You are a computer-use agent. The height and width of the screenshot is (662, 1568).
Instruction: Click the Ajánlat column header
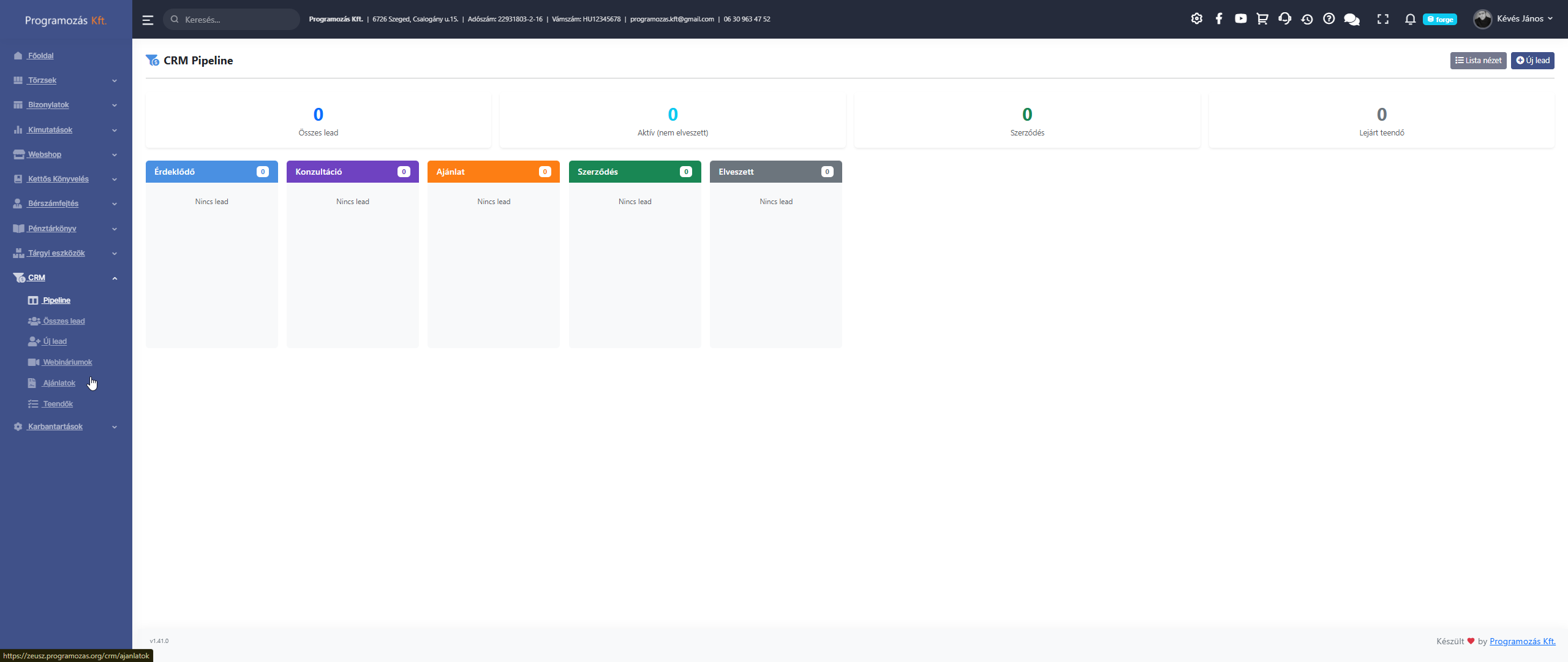[x=493, y=172]
